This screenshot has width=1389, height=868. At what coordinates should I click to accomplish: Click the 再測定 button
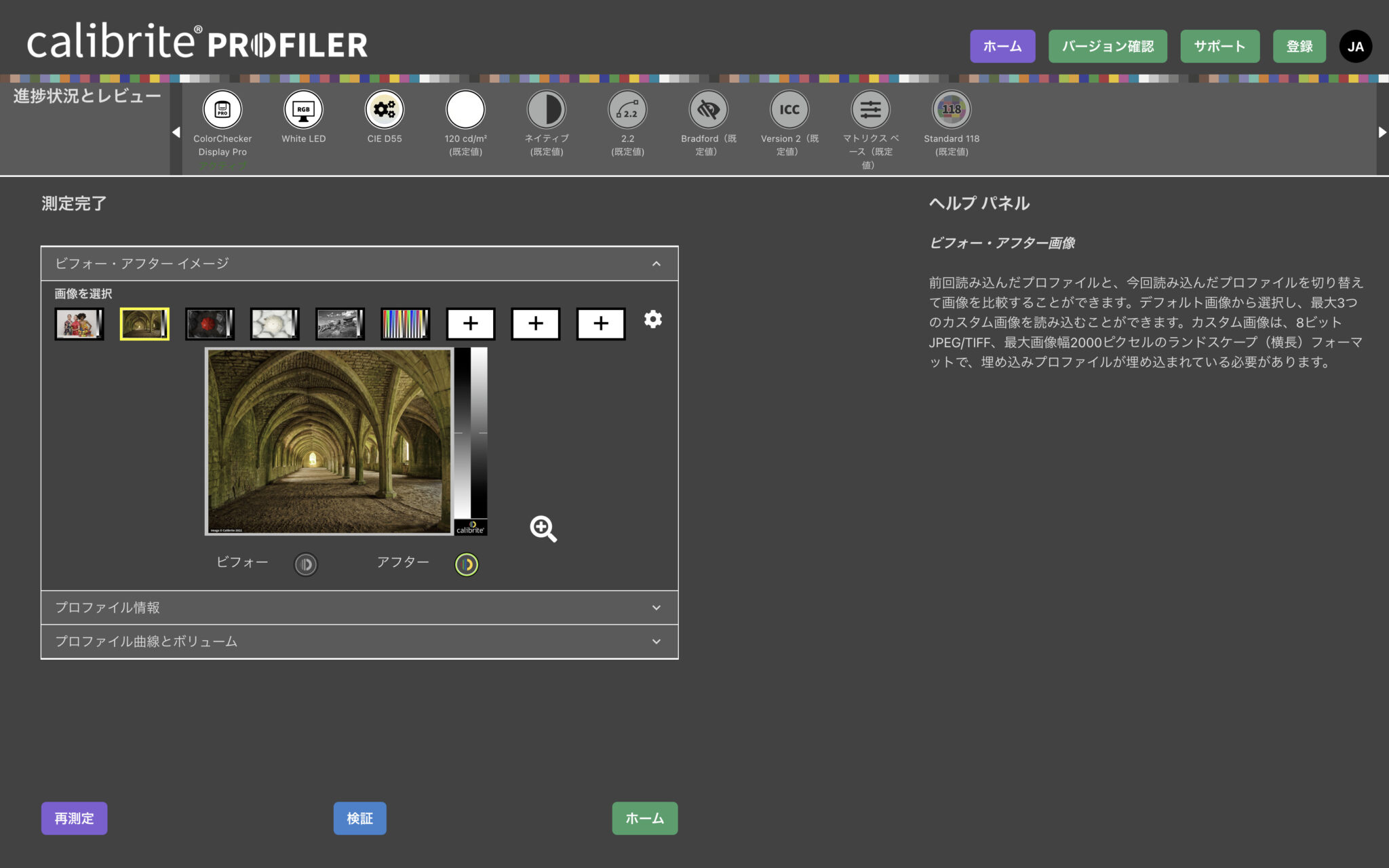[x=74, y=818]
